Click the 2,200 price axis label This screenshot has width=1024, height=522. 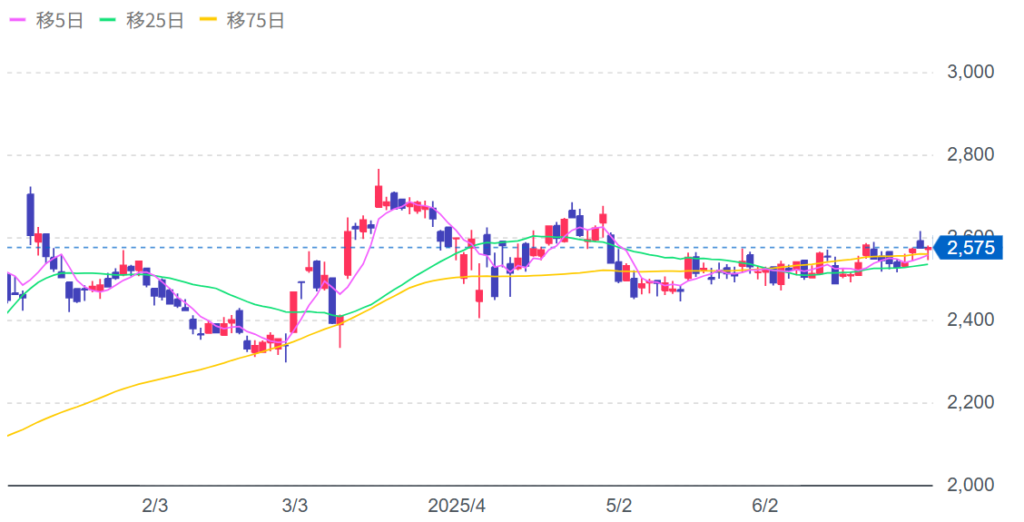970,403
